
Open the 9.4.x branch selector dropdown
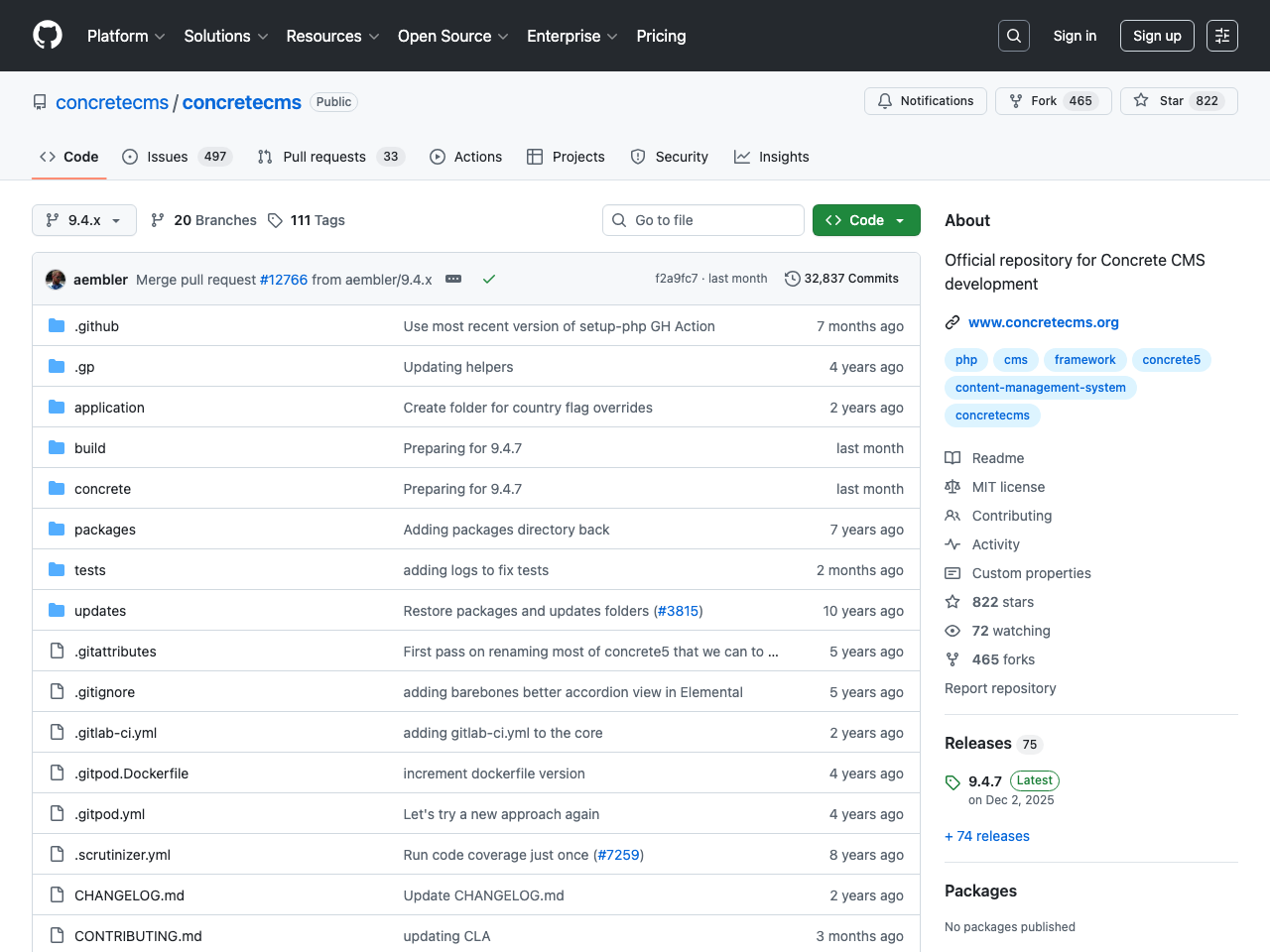(x=83, y=220)
